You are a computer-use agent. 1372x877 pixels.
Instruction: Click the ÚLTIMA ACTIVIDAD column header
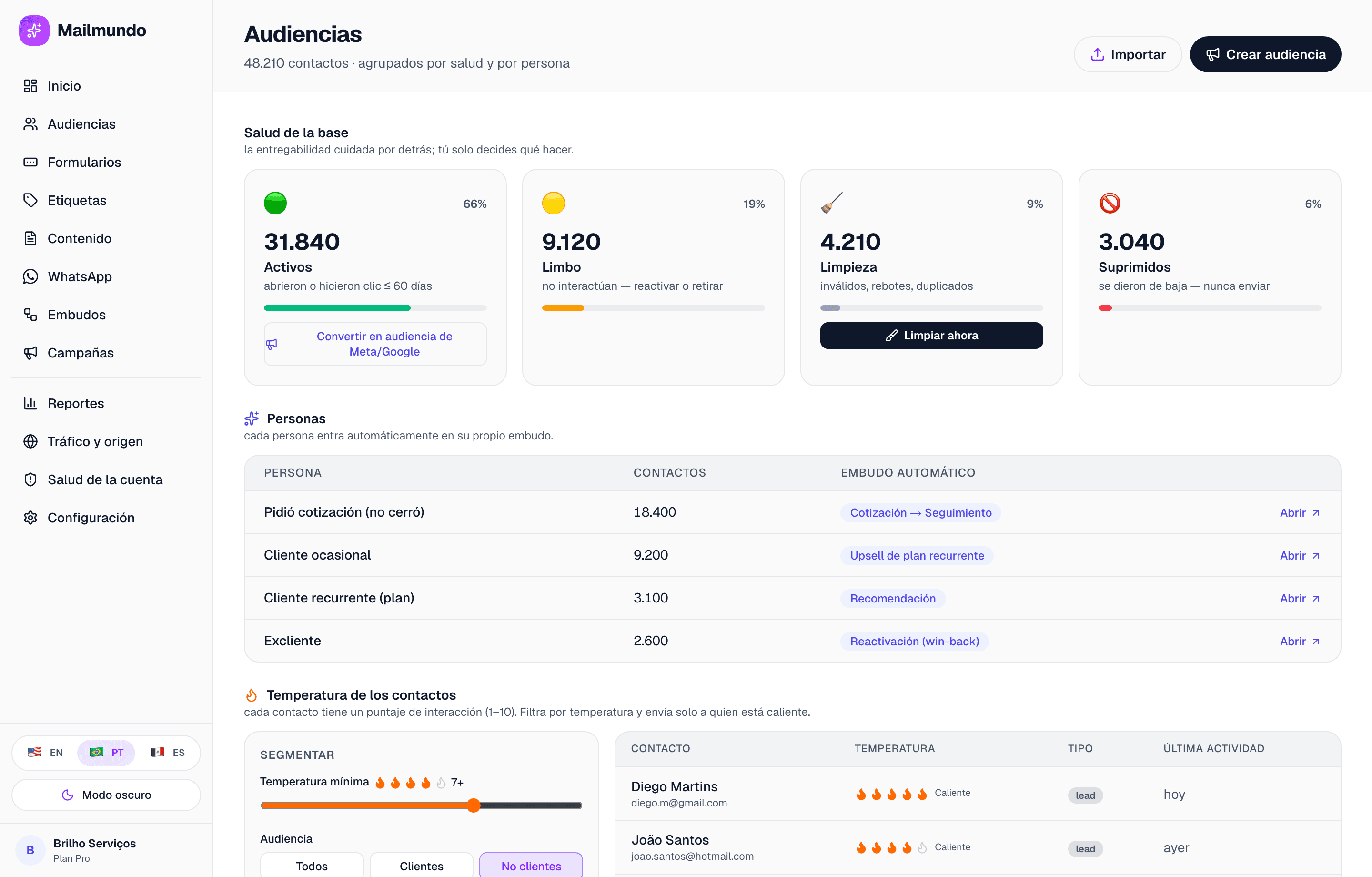click(1214, 748)
